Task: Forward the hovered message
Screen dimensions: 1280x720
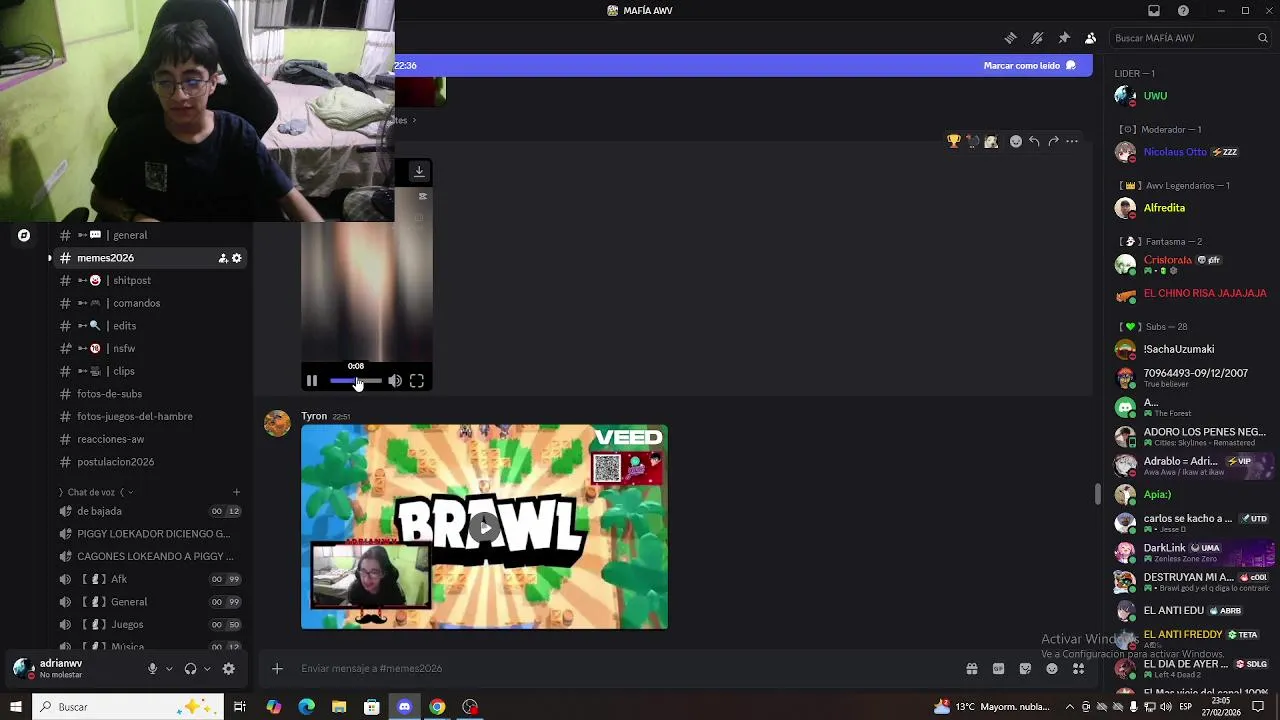Action: tap(1053, 141)
